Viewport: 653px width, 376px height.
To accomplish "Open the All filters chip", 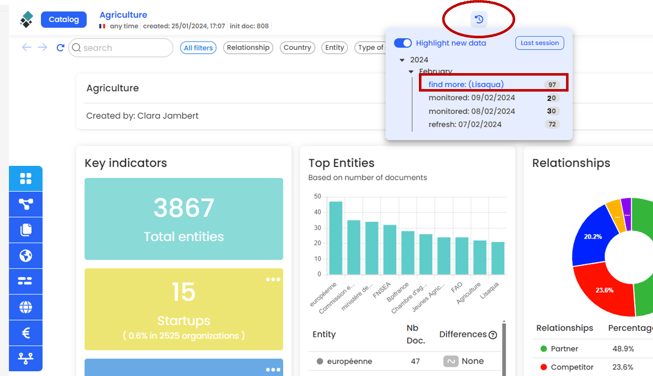I will 198,48.
